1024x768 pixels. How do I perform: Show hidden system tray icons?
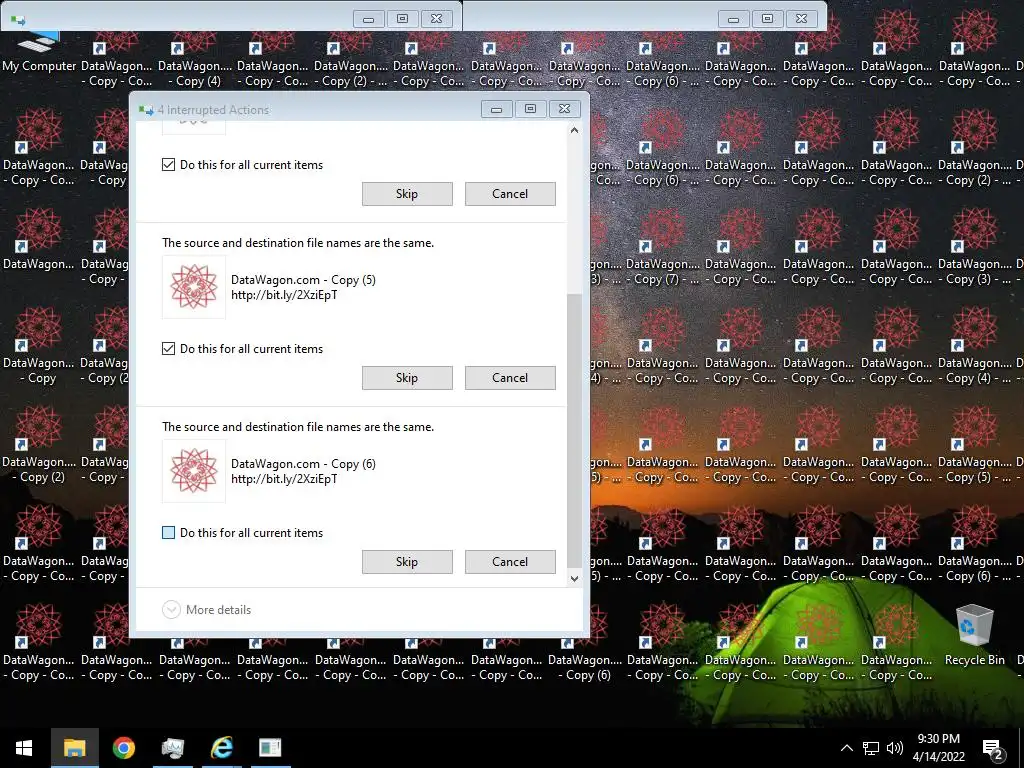[x=846, y=748]
